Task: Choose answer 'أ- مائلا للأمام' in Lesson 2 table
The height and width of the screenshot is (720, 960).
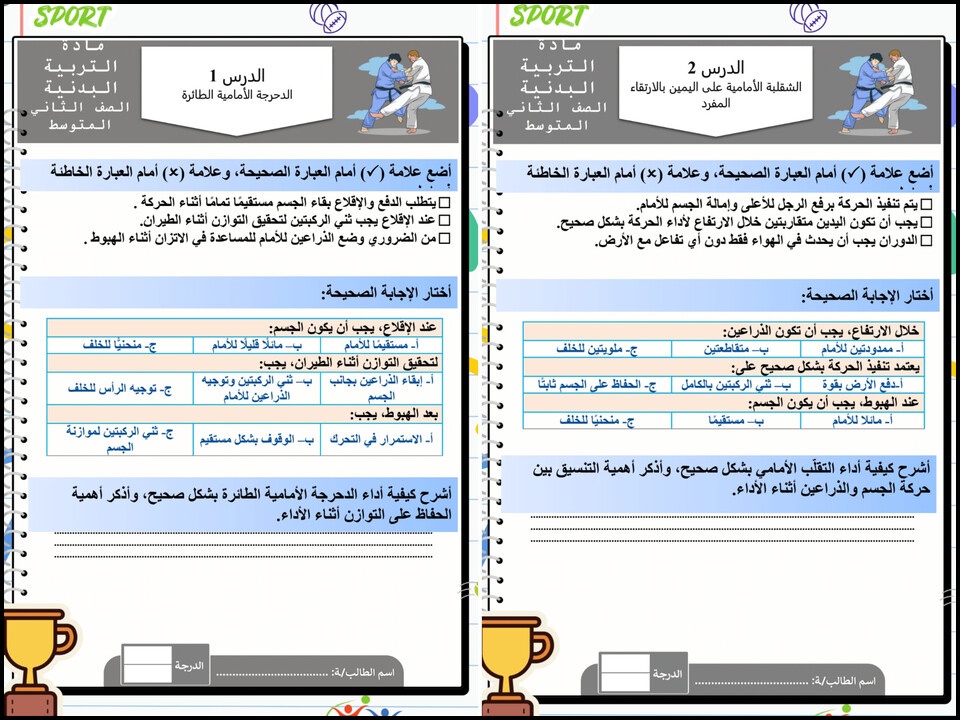Action: [862, 421]
